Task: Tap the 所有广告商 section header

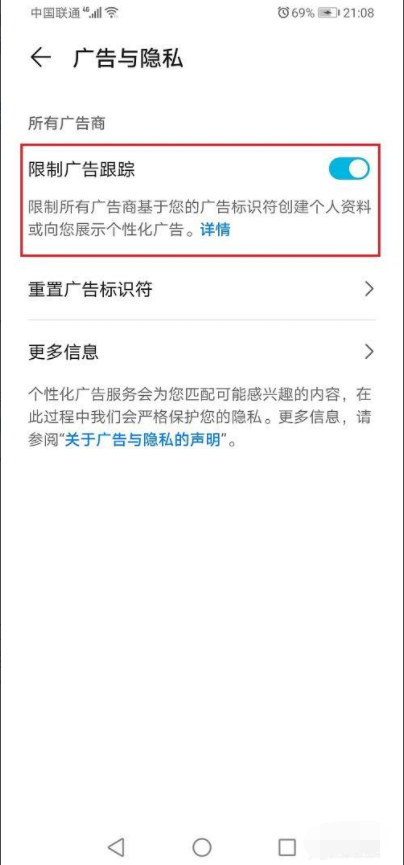Action: pyautogui.click(x=67, y=124)
